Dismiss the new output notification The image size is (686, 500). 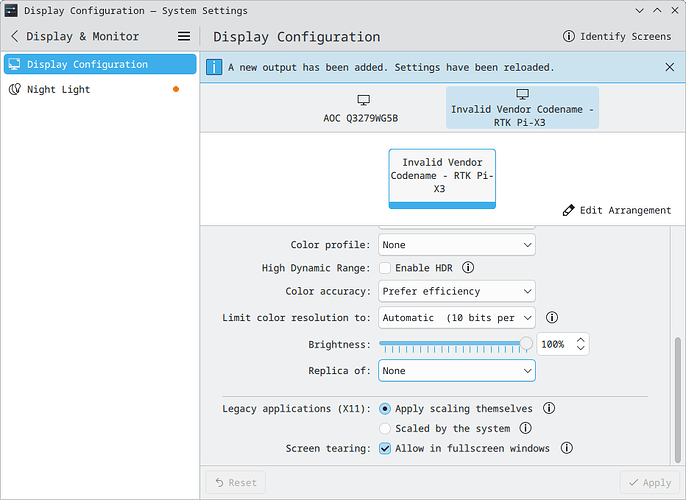click(x=669, y=67)
